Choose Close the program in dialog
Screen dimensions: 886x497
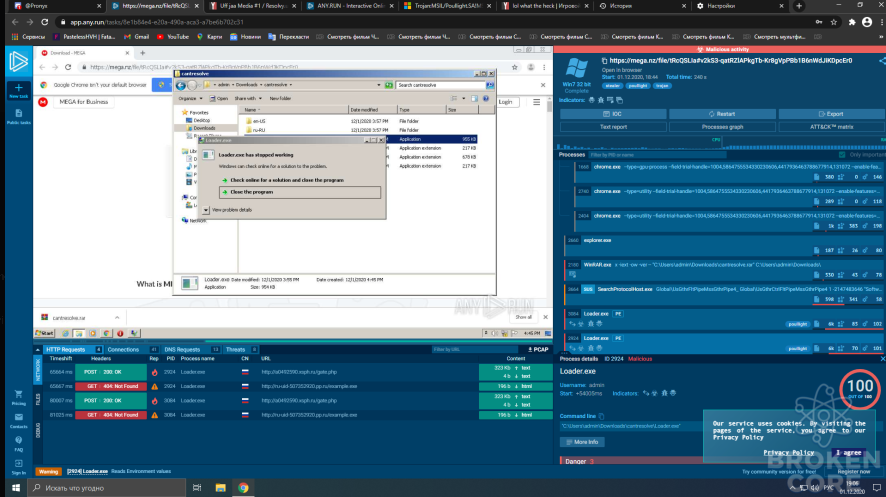coord(299,192)
